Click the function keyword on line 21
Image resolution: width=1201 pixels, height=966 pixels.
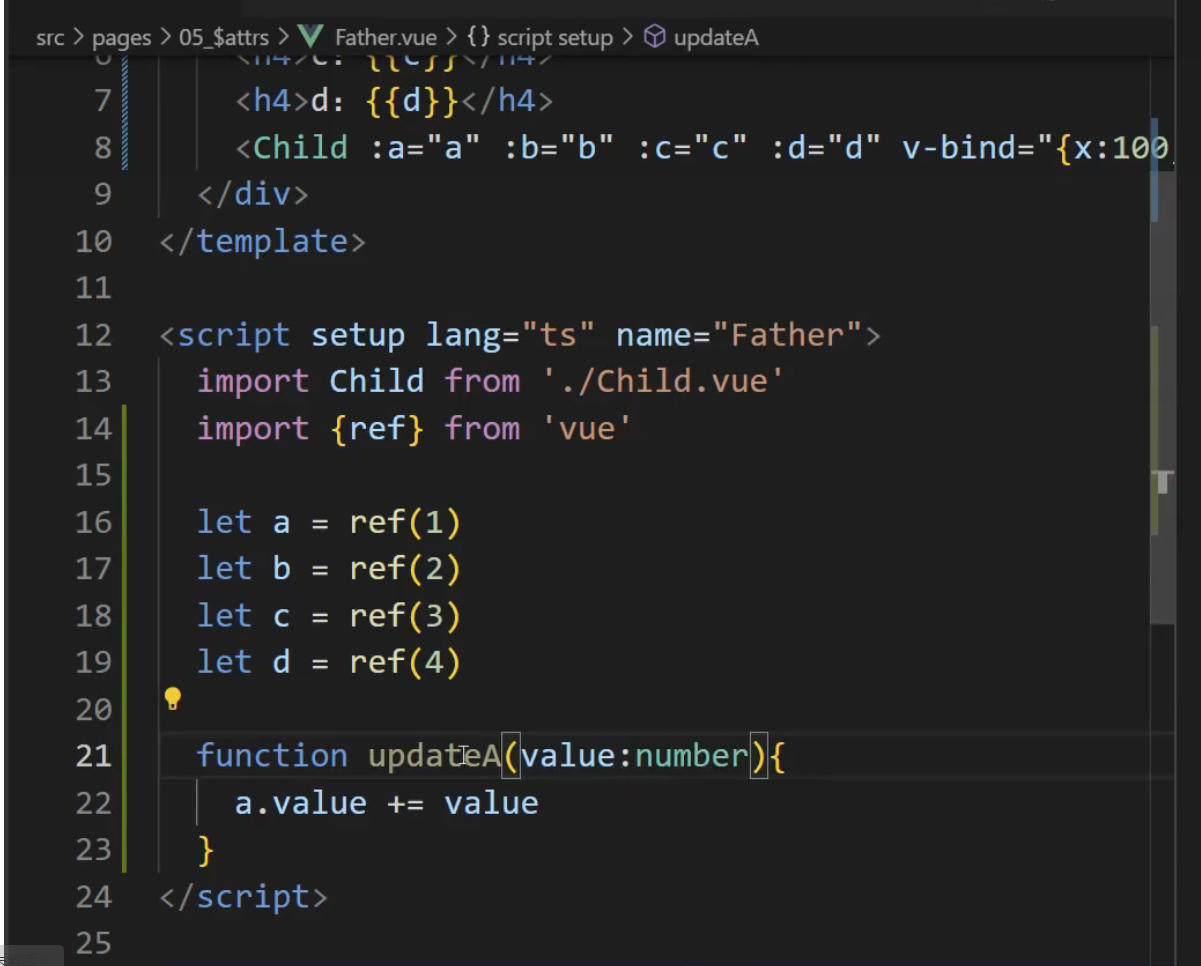click(272, 756)
